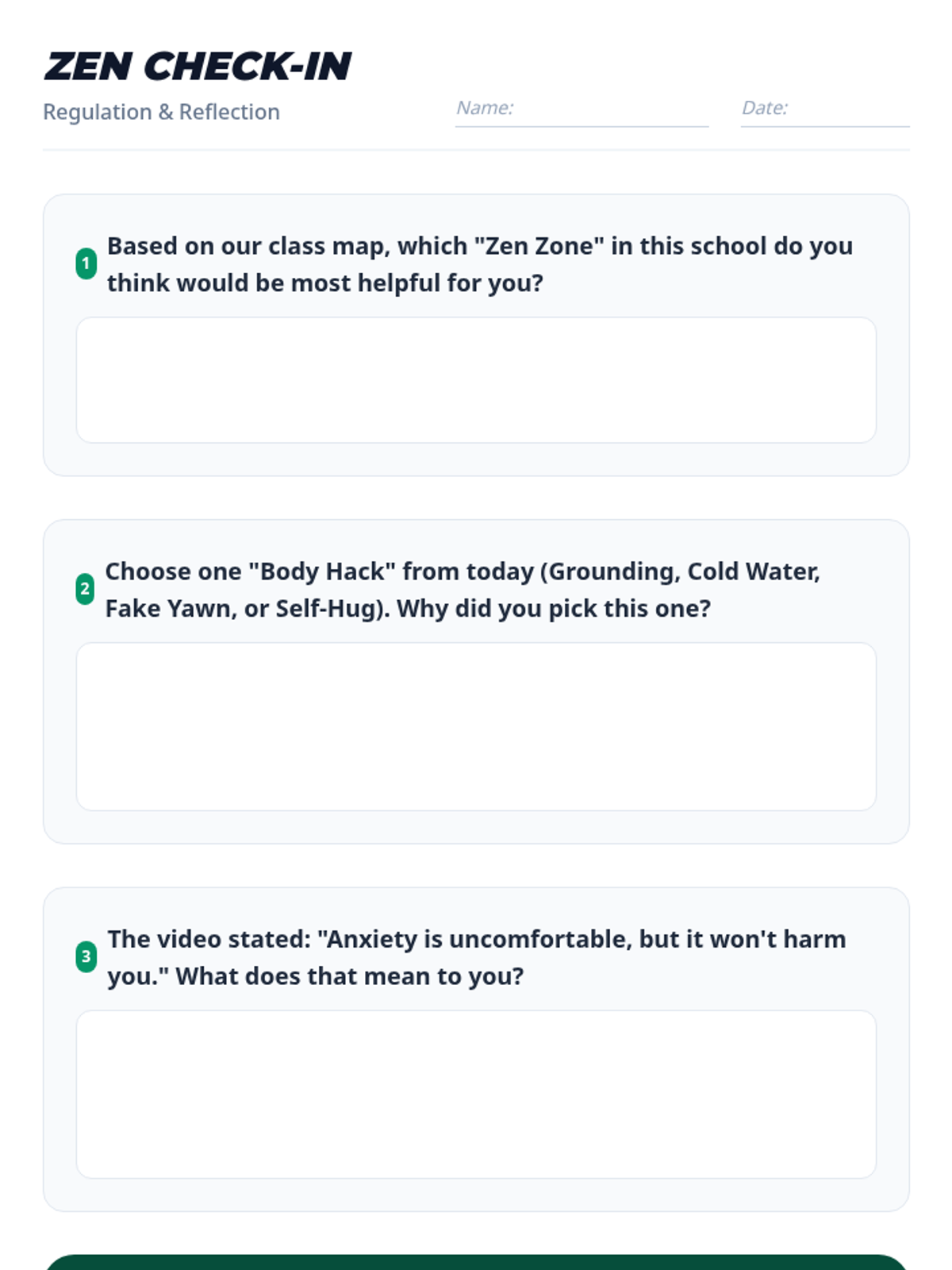
Task: Click the Date field in the header
Action: coord(824,110)
